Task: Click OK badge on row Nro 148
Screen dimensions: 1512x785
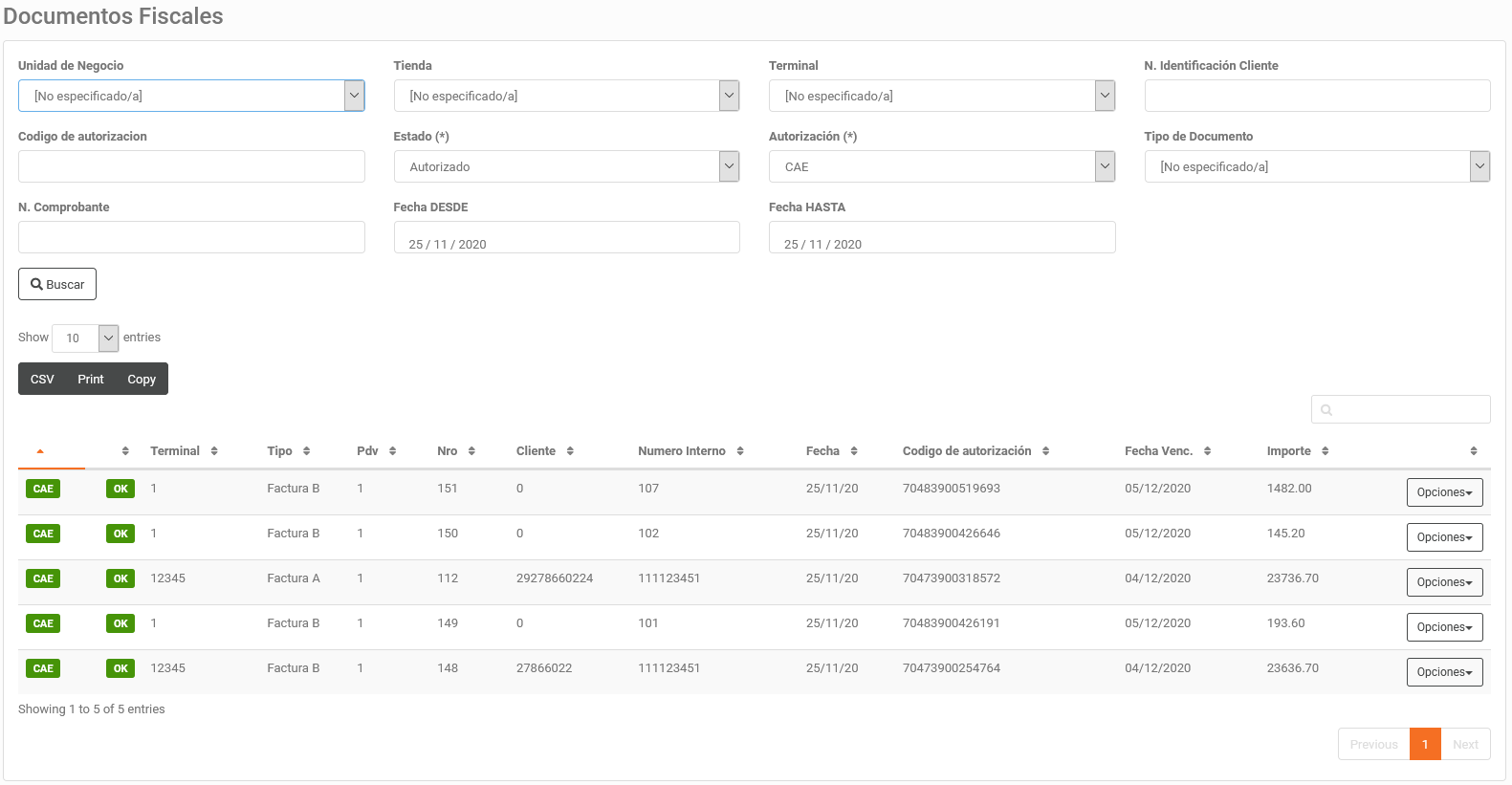Action: pyautogui.click(x=121, y=668)
